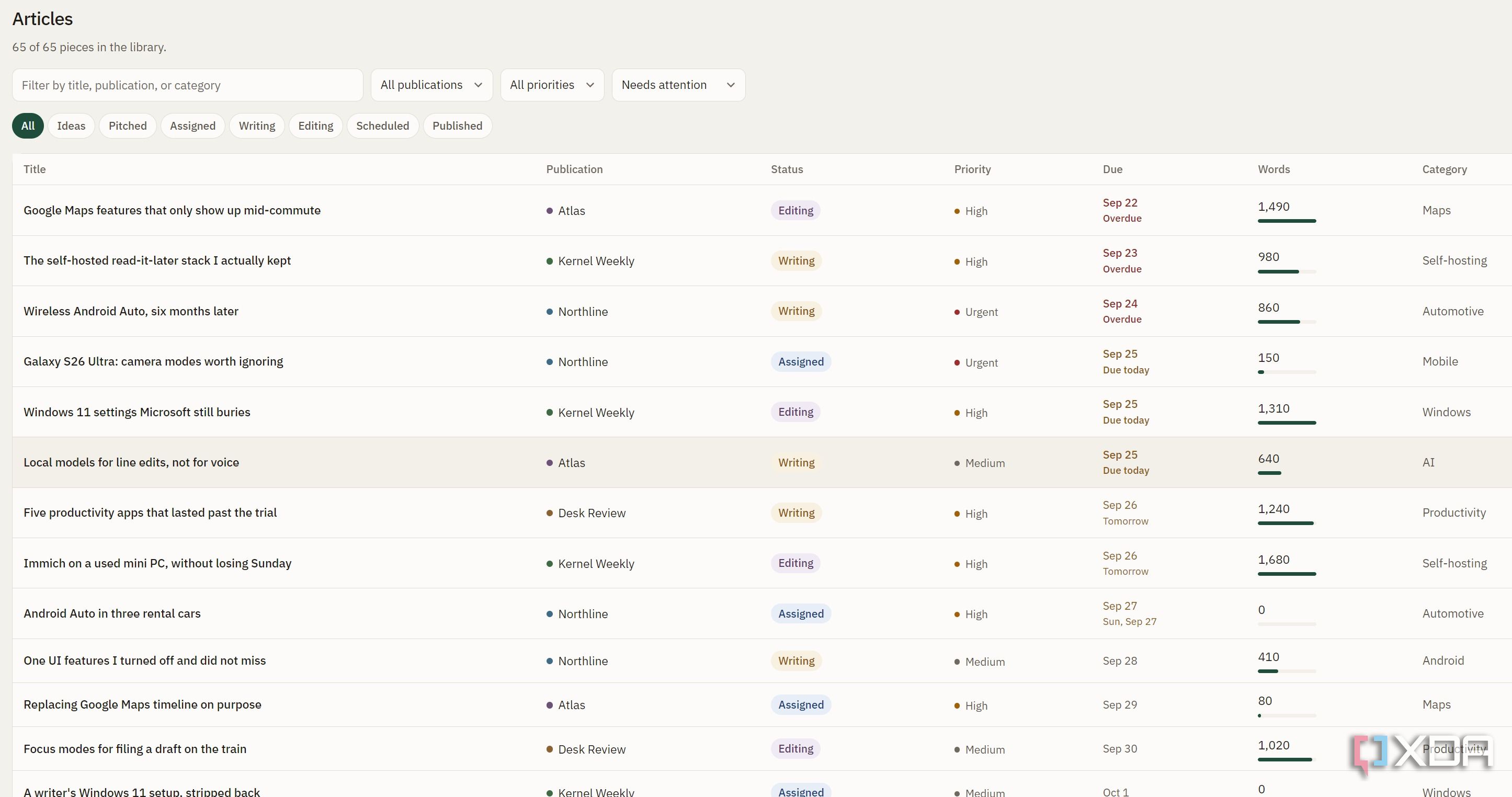The width and height of the screenshot is (1512, 797).
Task: Click the 410 word count progress bar
Action: [1287, 671]
